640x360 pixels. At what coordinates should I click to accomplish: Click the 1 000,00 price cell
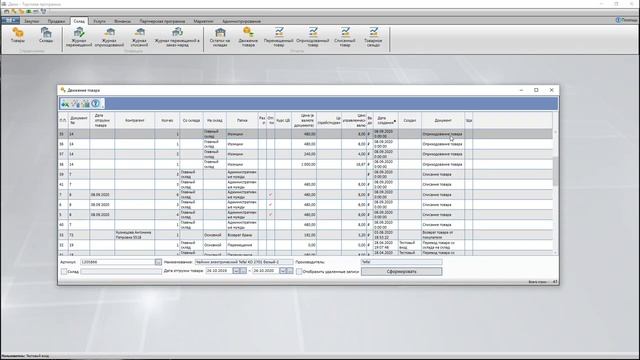click(304, 164)
